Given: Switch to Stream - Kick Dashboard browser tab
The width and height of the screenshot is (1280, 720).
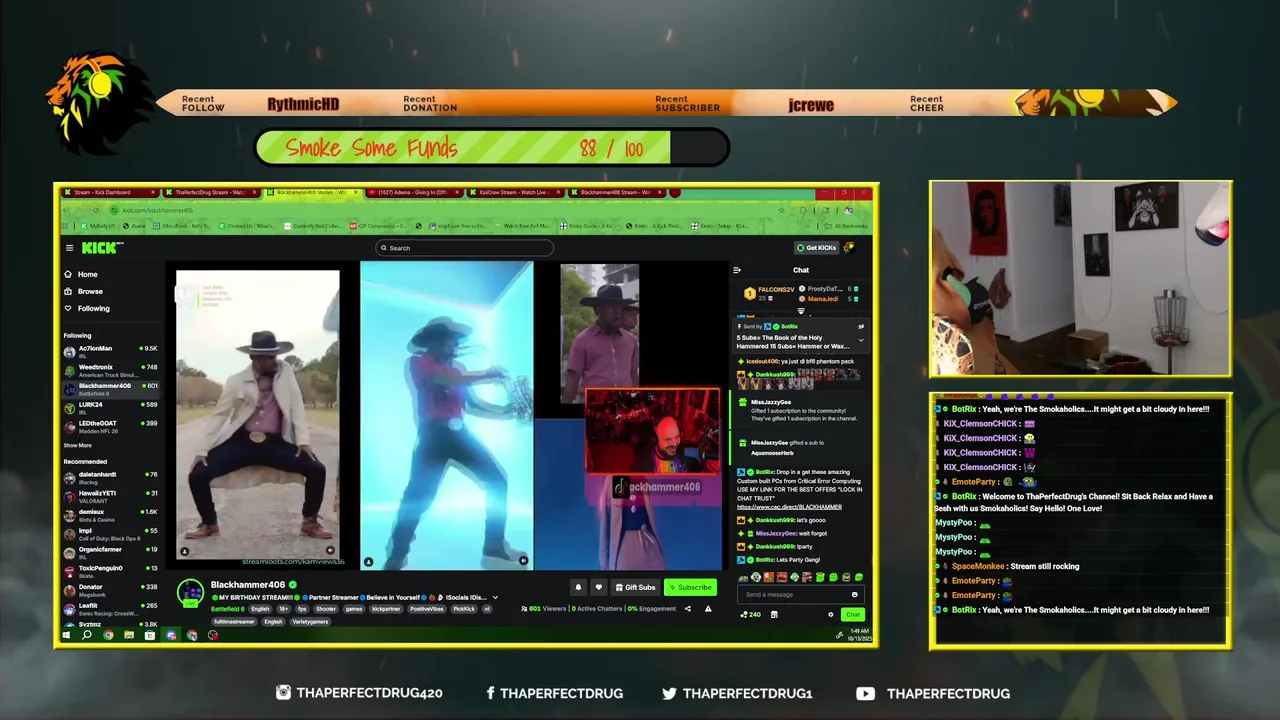Looking at the screenshot, I should 110,192.
